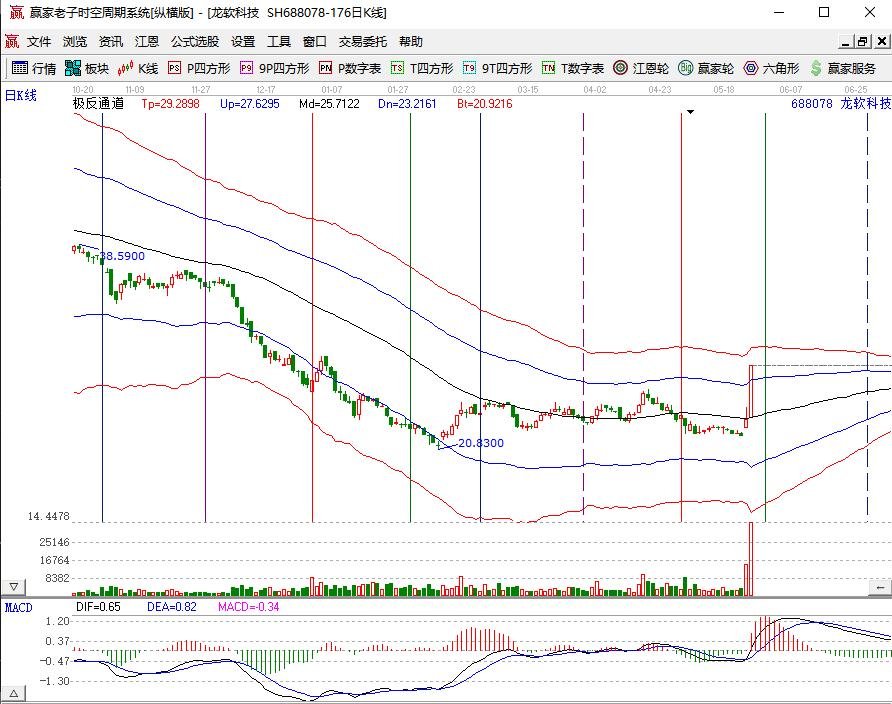Screen dimensions: 892x704
Task: Click the DEA=0.82 readout
Action: [171, 607]
